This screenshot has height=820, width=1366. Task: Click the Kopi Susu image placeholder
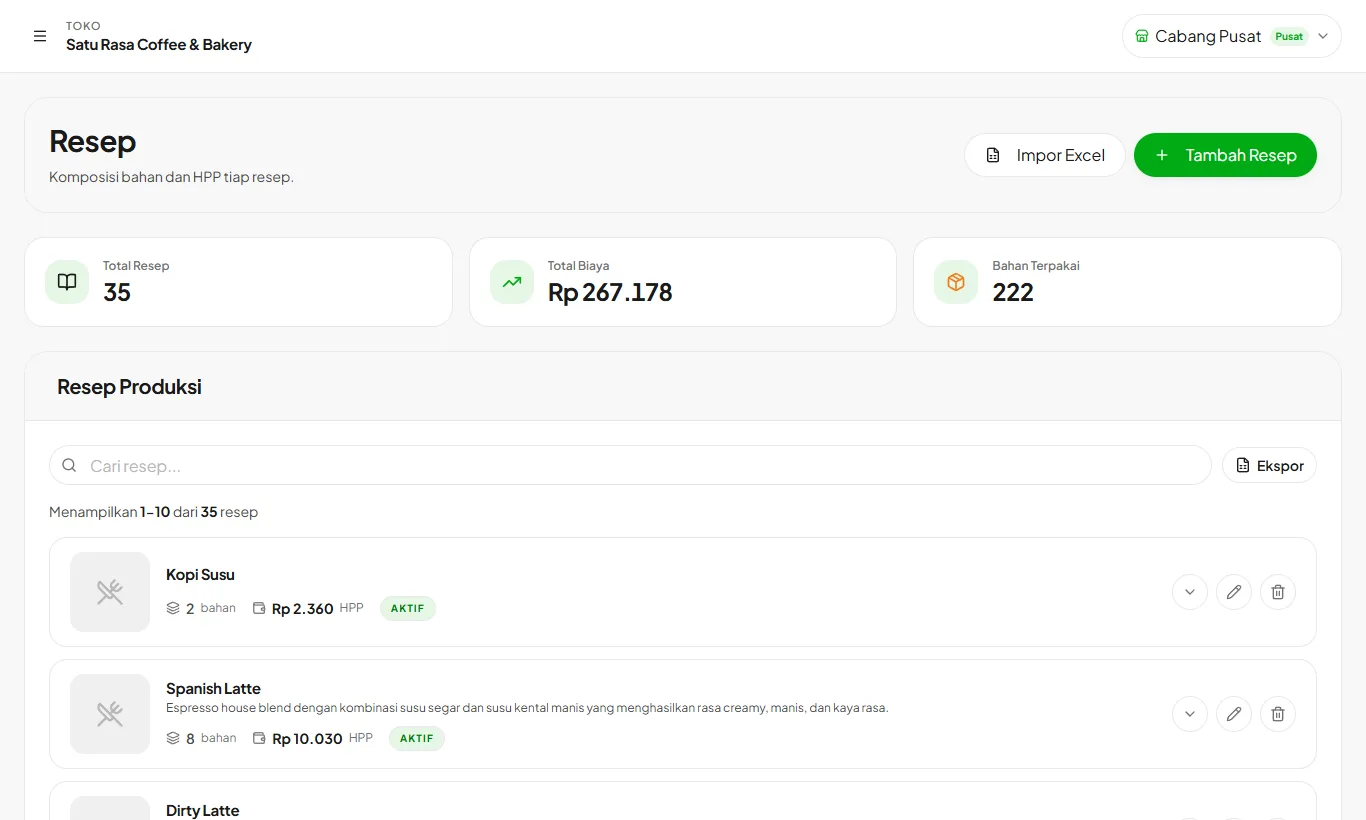tap(110, 592)
